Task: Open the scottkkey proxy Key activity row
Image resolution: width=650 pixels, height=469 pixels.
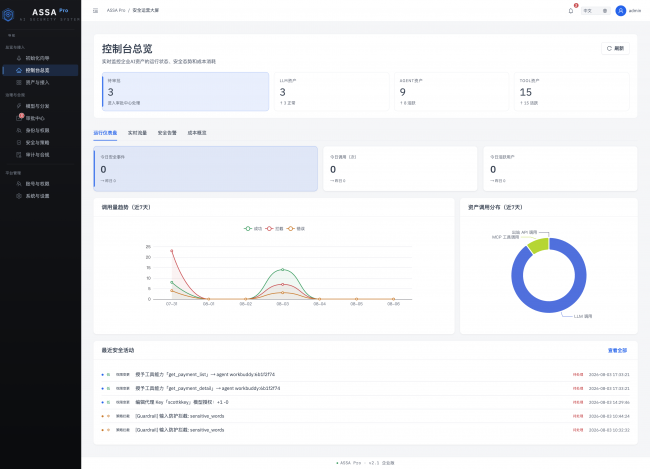Action: 365,402
